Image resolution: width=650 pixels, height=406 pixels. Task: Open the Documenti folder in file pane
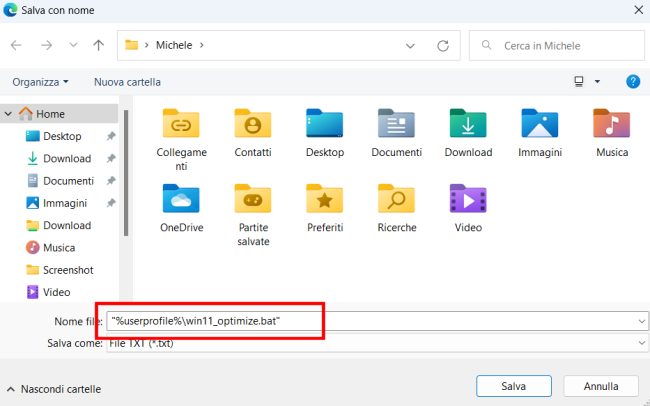click(396, 133)
